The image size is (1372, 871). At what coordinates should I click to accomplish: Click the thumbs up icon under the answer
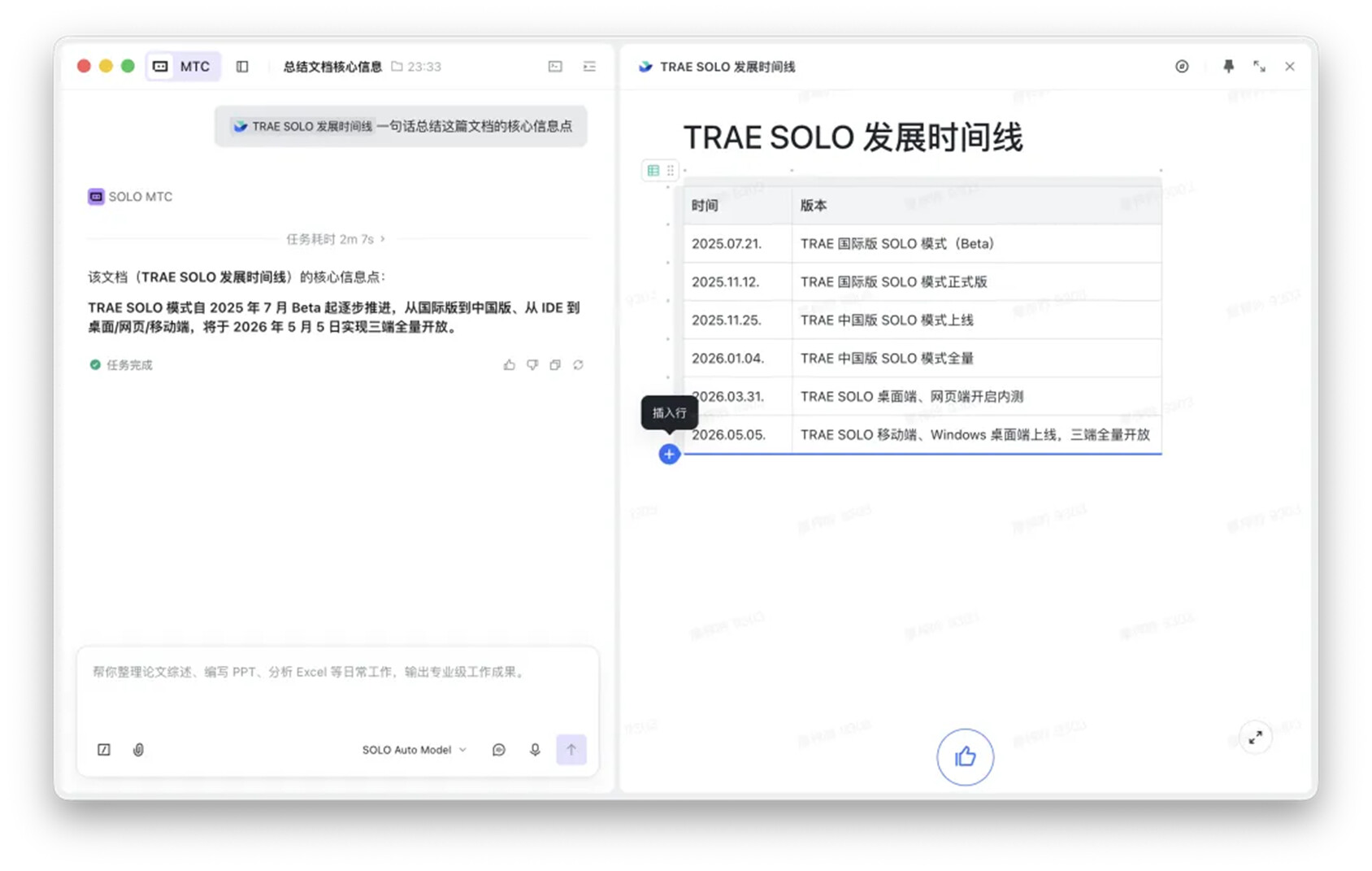point(510,365)
